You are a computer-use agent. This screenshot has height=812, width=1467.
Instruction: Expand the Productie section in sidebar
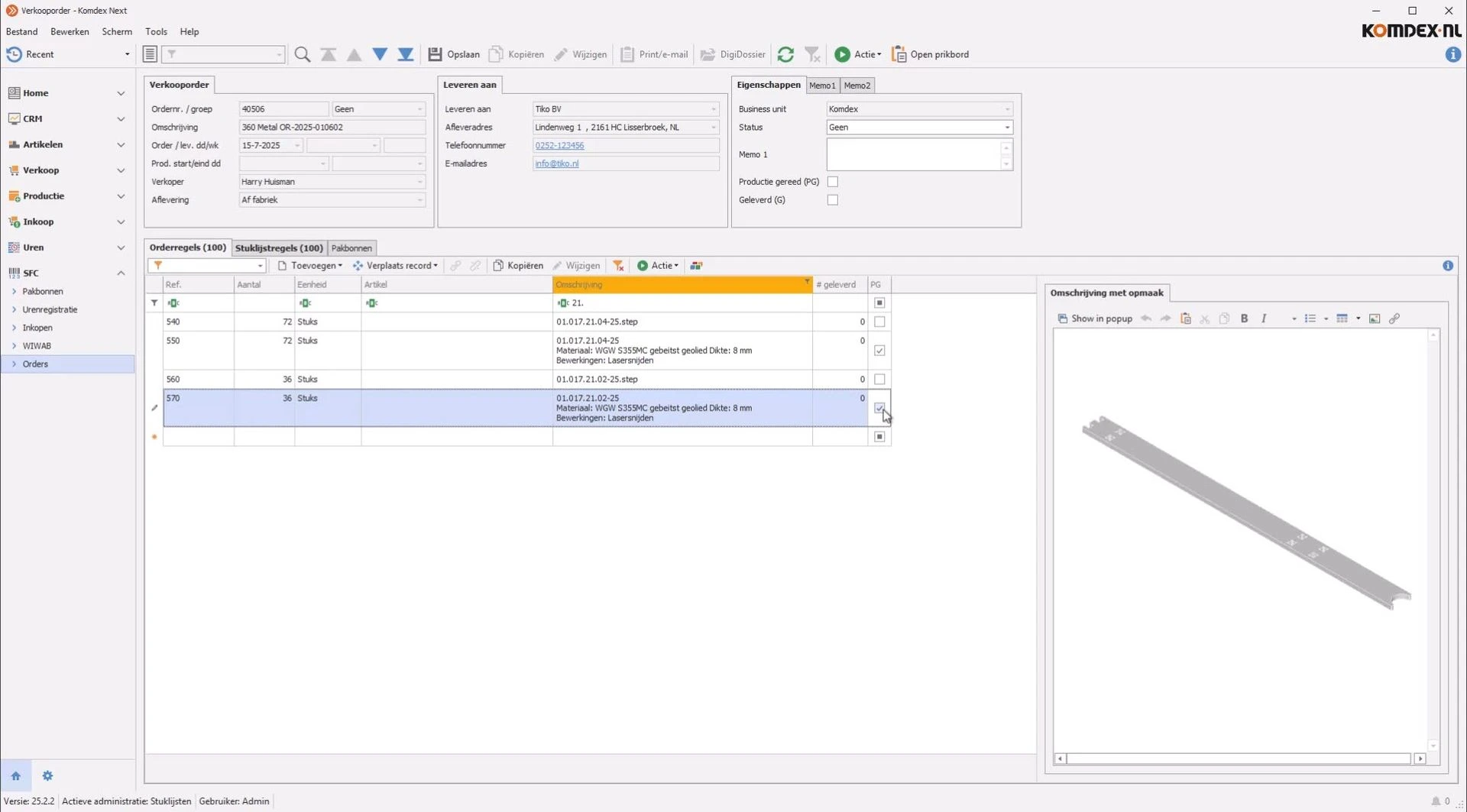(120, 196)
